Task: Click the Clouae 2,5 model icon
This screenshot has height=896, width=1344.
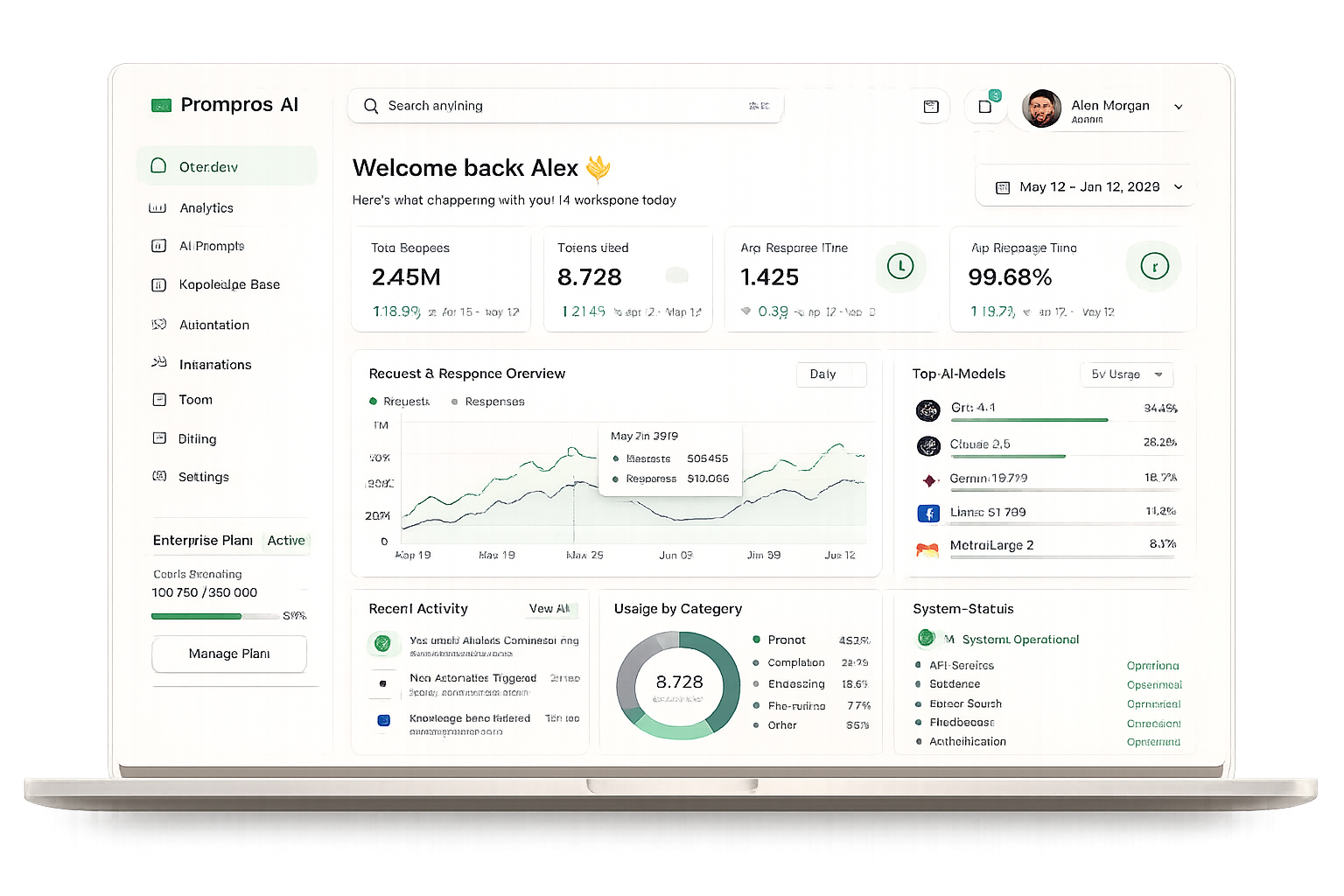Action: 928,446
